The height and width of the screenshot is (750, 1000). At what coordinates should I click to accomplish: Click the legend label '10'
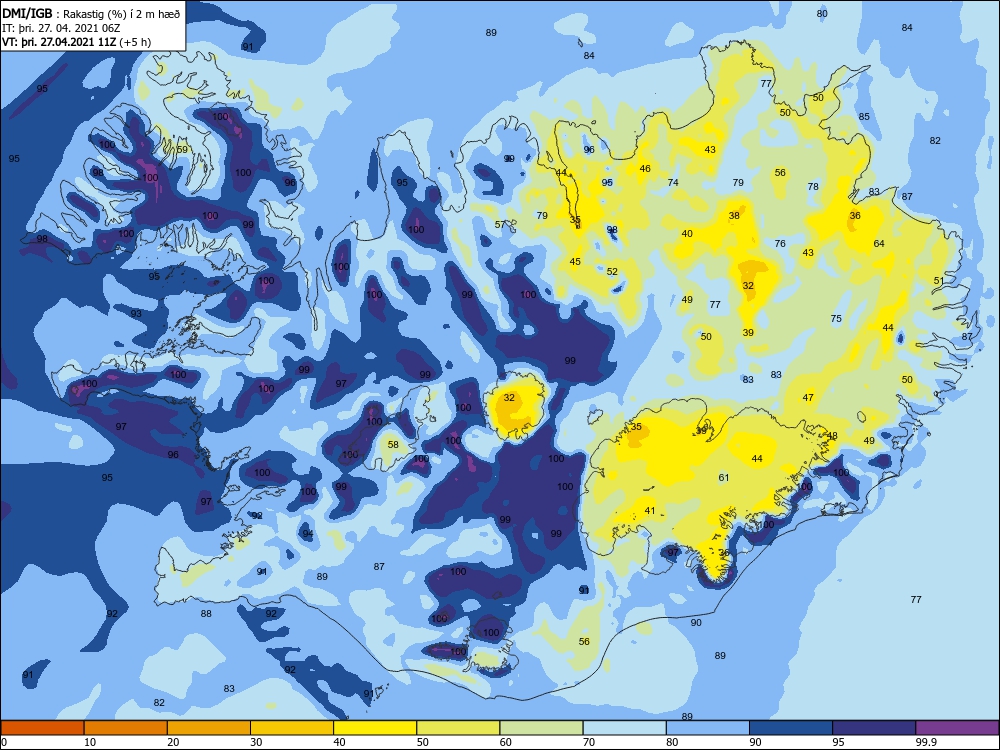click(90, 742)
